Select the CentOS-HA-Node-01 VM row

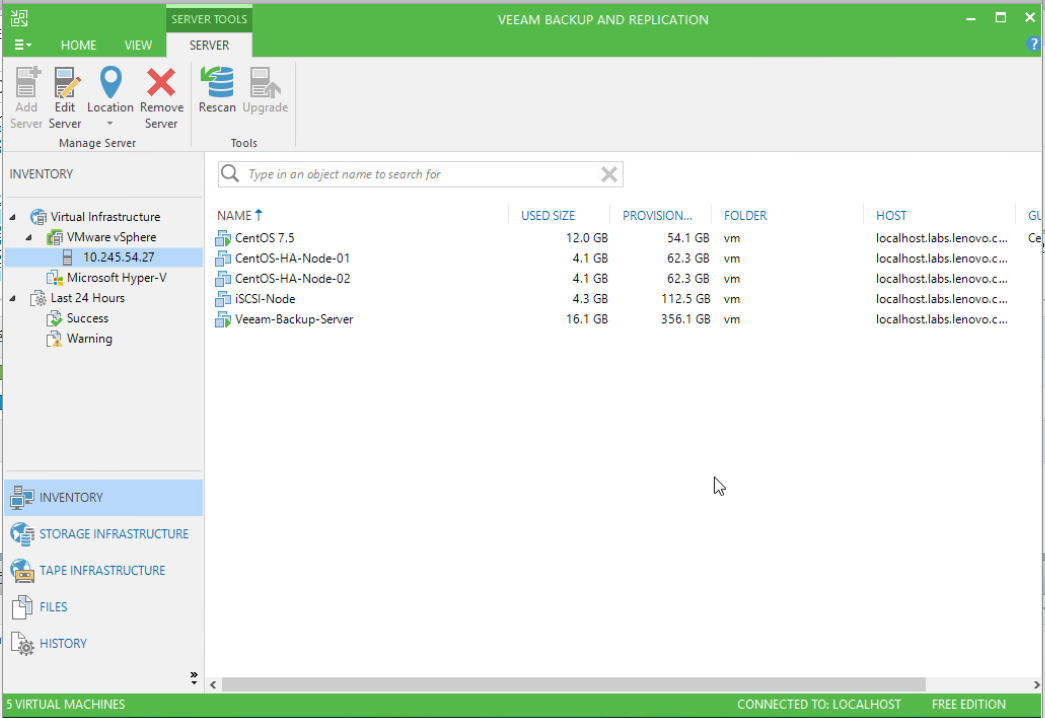point(626,258)
